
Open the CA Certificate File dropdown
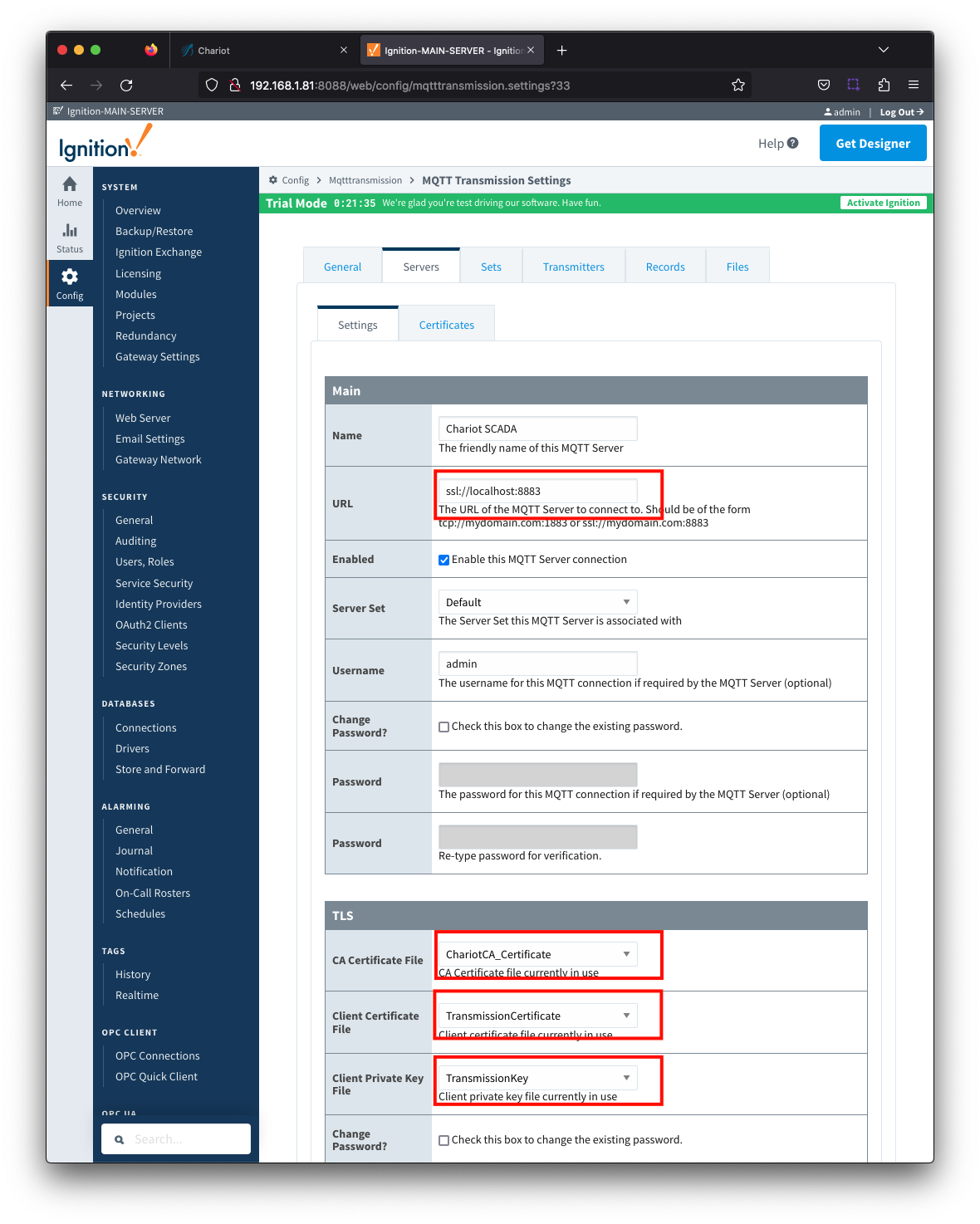[538, 954]
